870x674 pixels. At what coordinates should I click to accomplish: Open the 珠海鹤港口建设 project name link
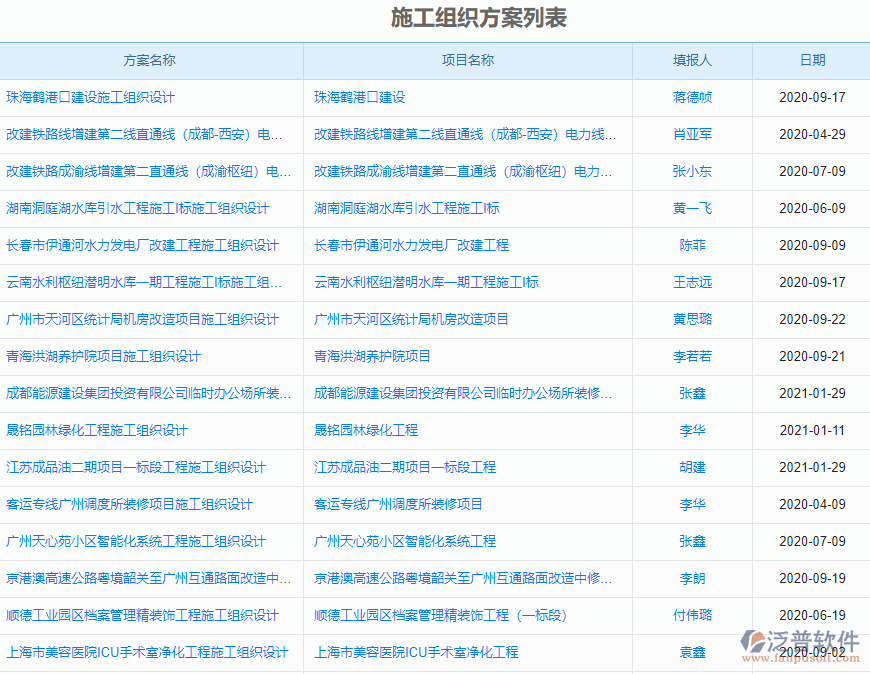click(359, 97)
